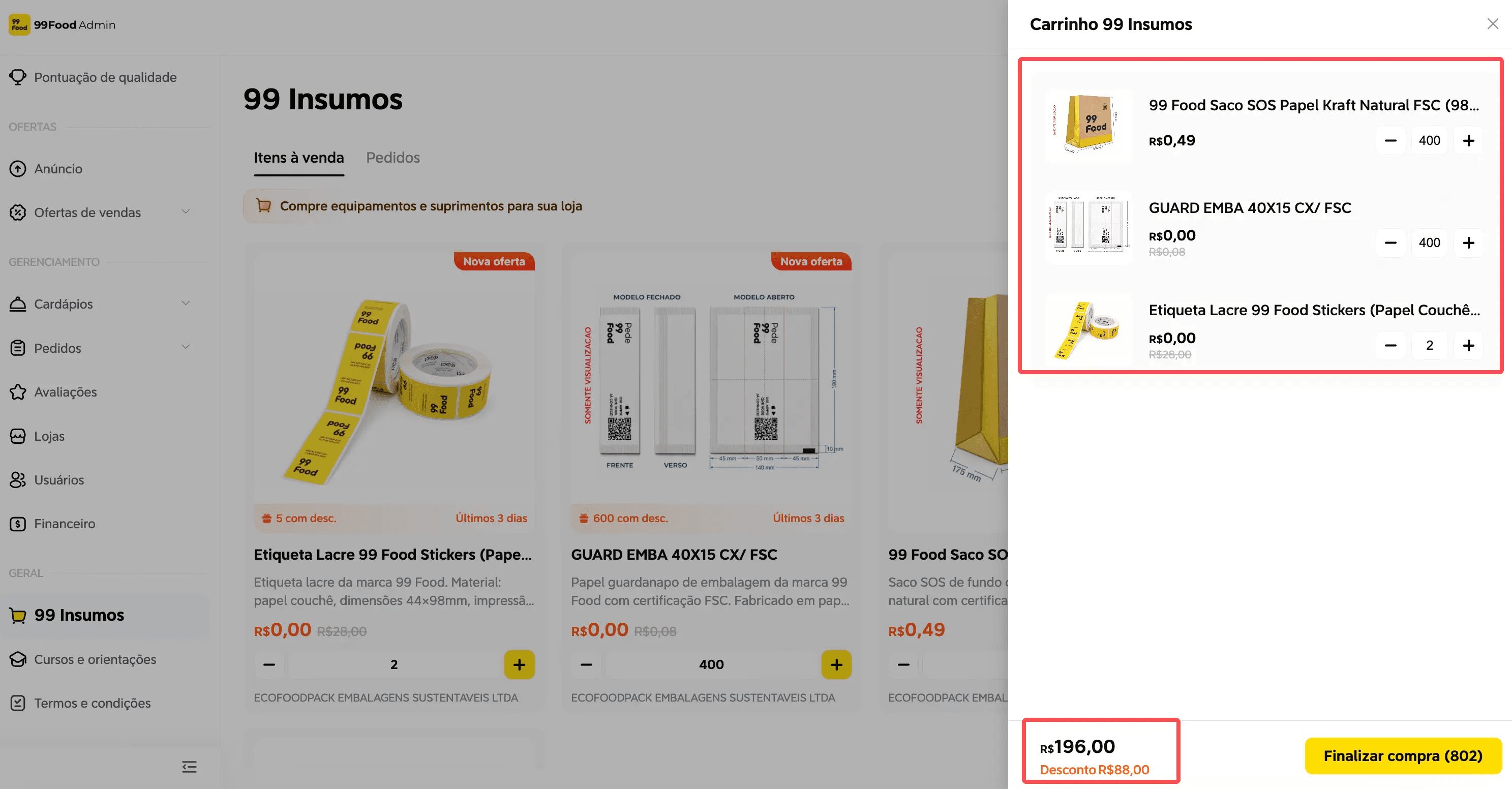The height and width of the screenshot is (789, 1512).
Task: Open Cursos e orientações graduation icon
Action: point(18,659)
